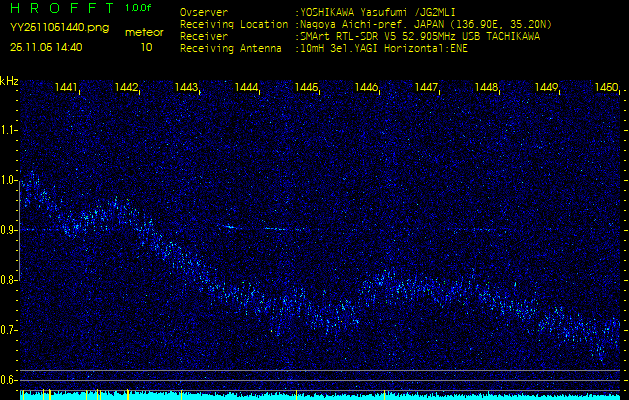Select the meteor count value 10
The width and height of the screenshot is (629, 400).
(x=147, y=46)
